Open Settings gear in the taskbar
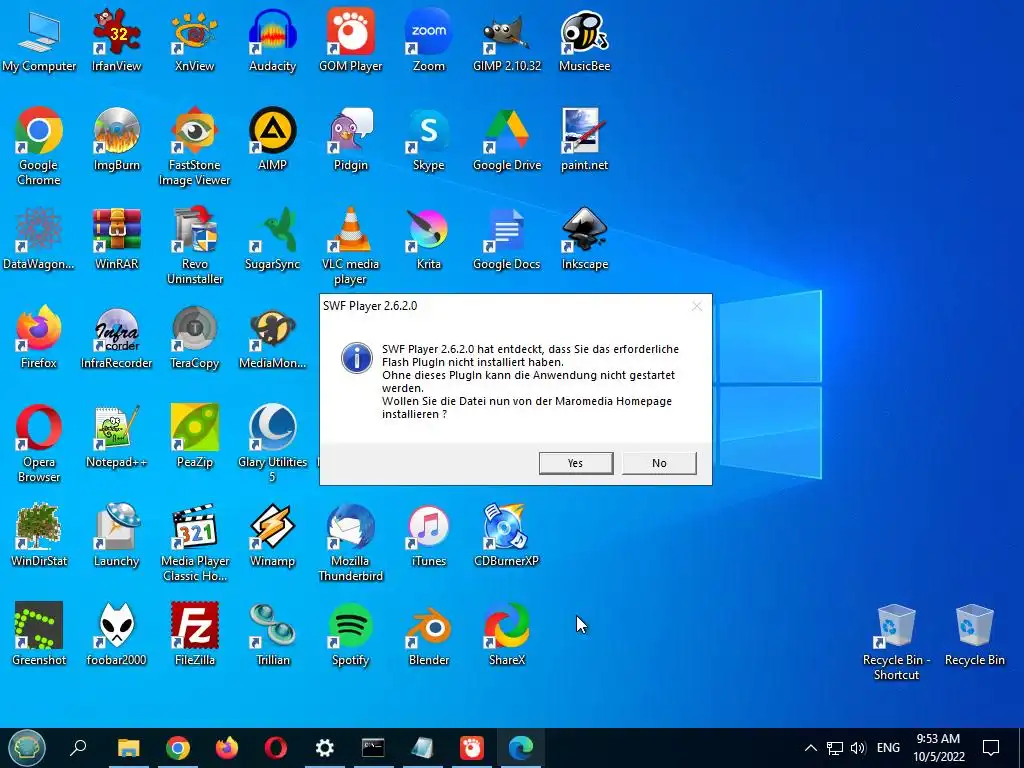Viewport: 1024px width, 768px height. coord(325,748)
